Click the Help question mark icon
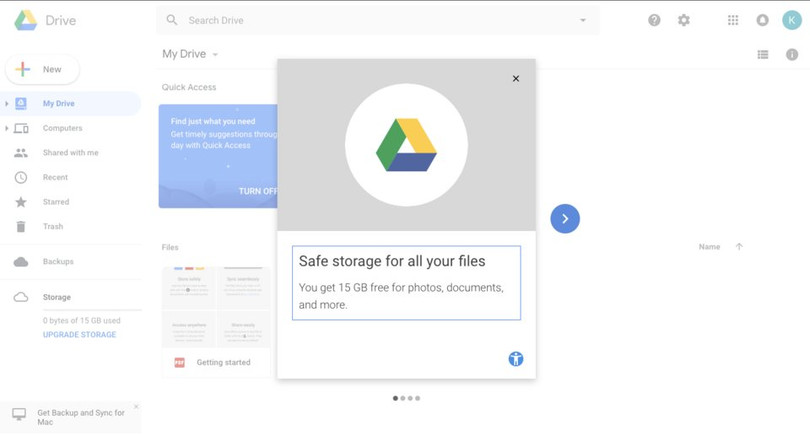The height and width of the screenshot is (435, 810). [654, 20]
